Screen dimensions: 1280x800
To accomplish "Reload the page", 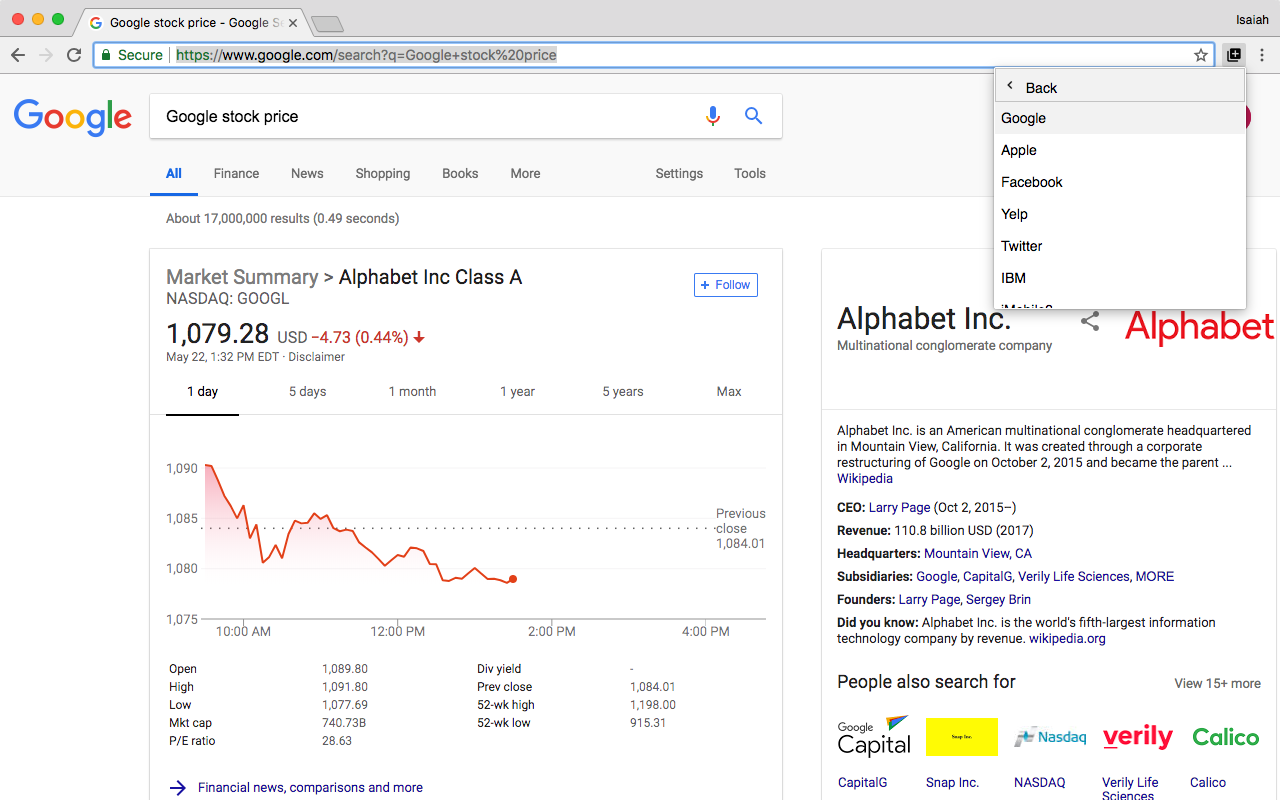I will 74,55.
